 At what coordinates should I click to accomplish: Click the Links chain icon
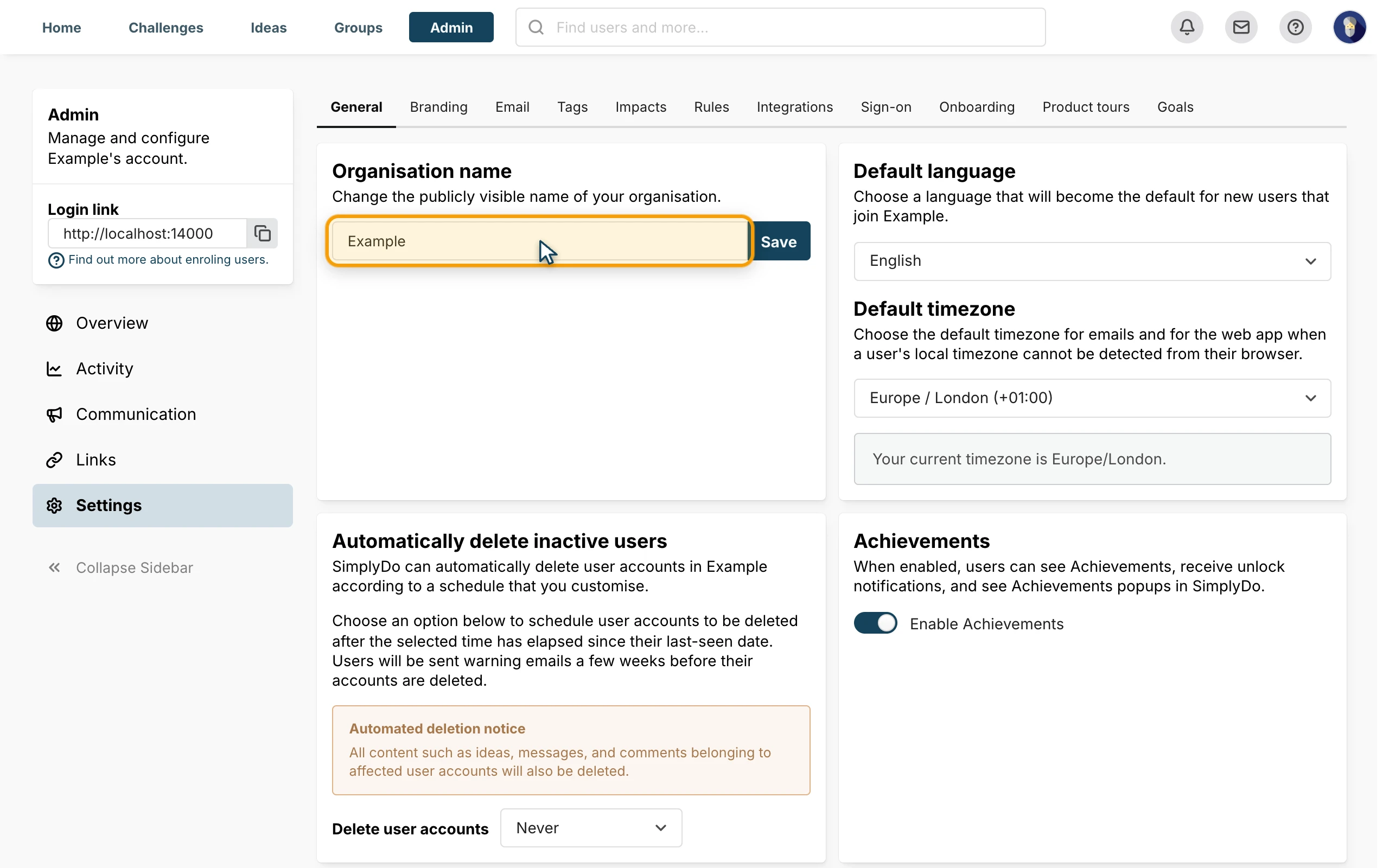[x=54, y=460]
